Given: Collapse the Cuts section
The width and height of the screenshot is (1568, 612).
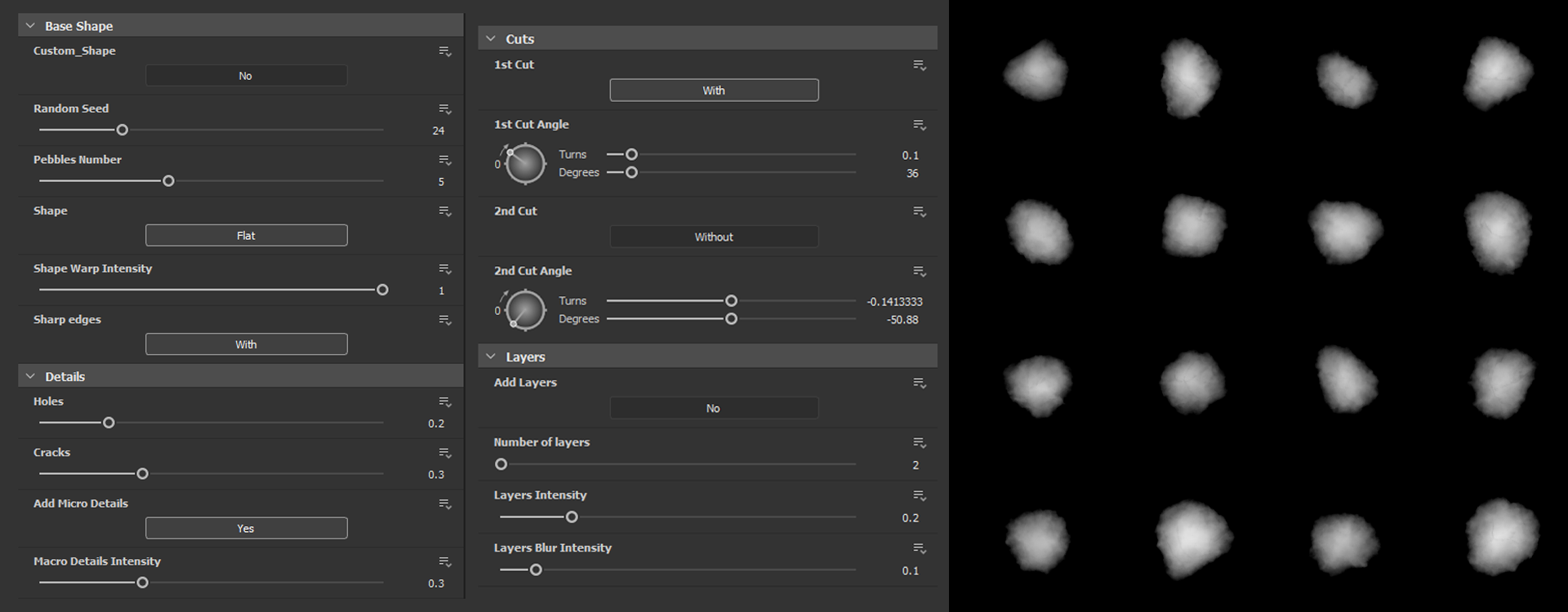Looking at the screenshot, I should 491,38.
